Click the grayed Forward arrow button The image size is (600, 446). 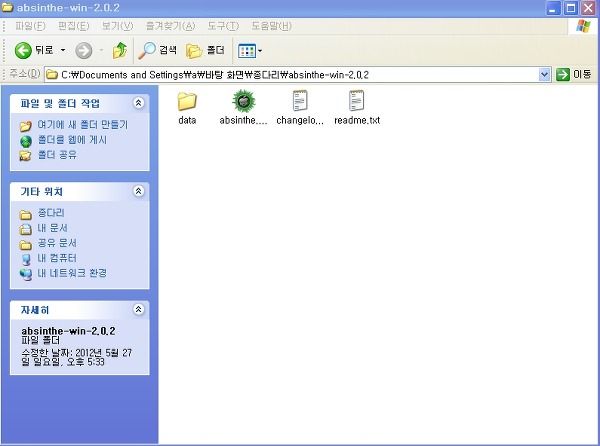83,50
